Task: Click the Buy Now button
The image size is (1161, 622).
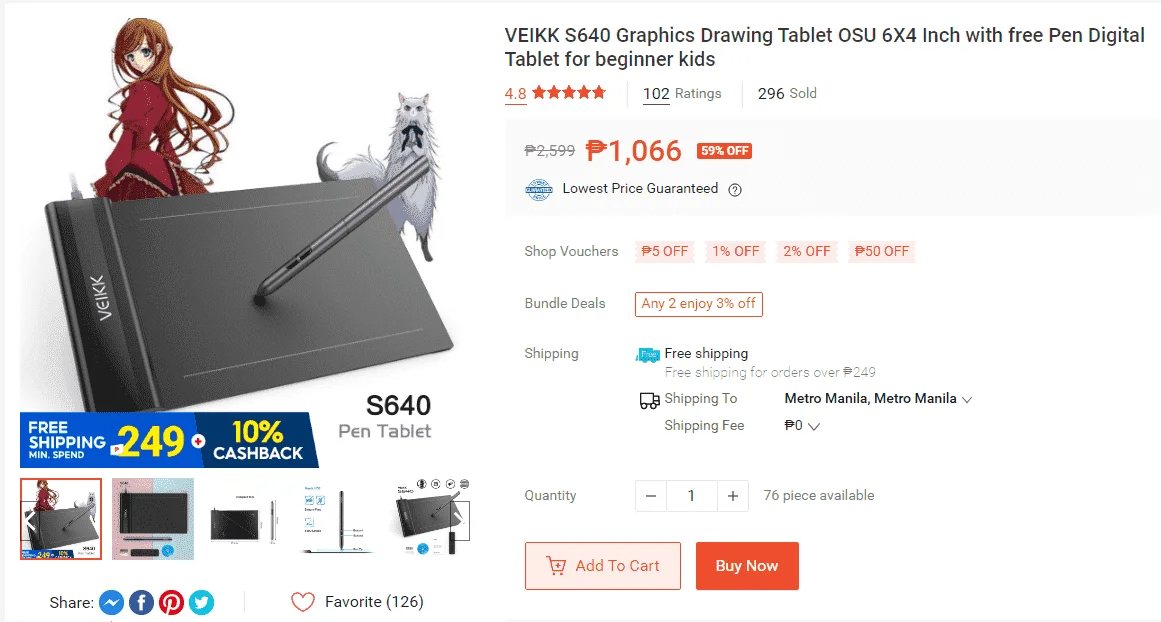Action: click(x=747, y=566)
